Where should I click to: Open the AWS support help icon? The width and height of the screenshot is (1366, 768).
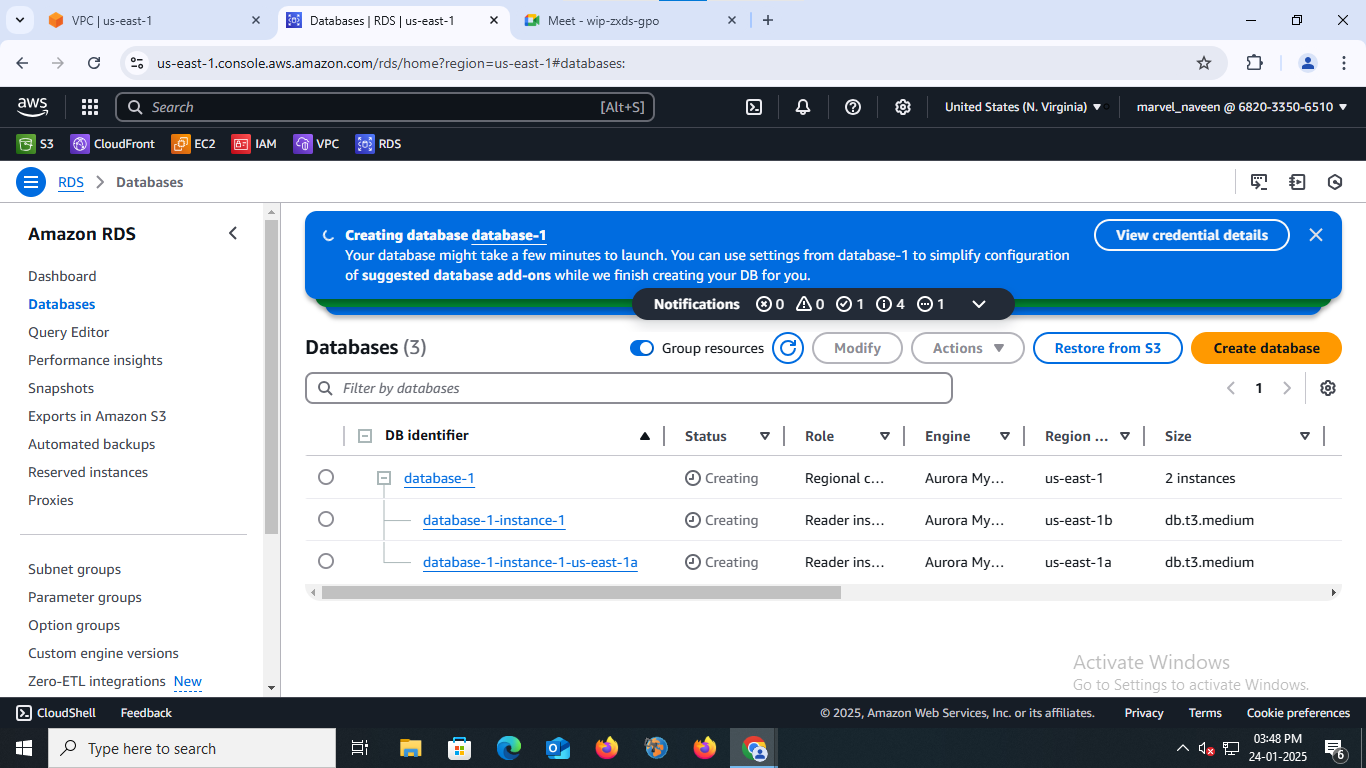853,107
